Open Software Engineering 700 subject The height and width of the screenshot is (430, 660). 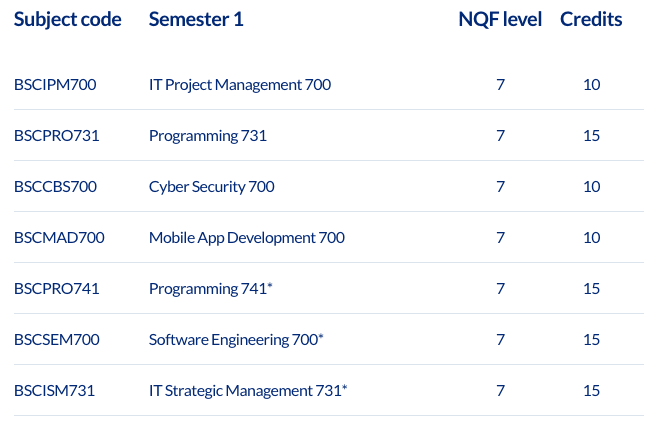point(236,340)
